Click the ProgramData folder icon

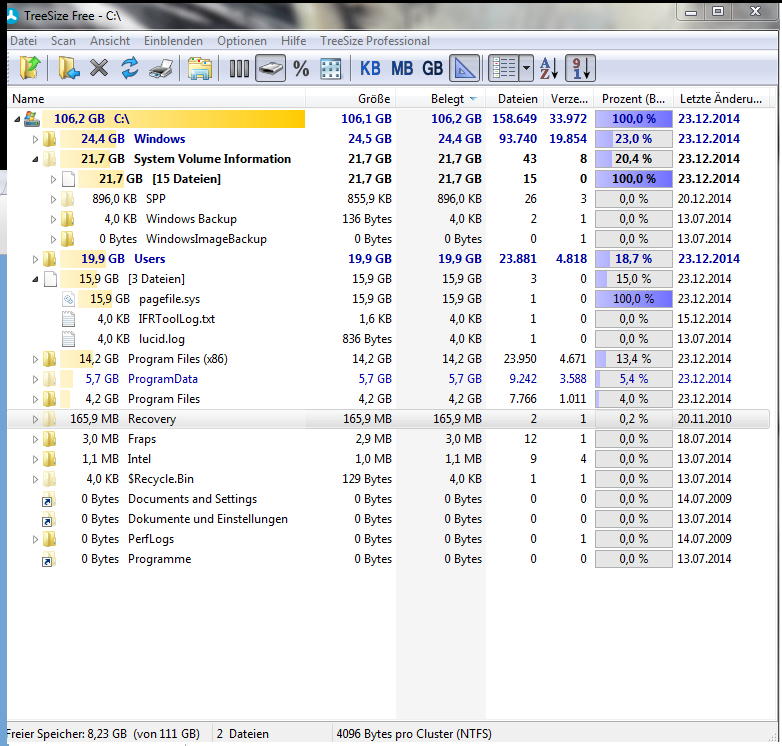point(49,379)
